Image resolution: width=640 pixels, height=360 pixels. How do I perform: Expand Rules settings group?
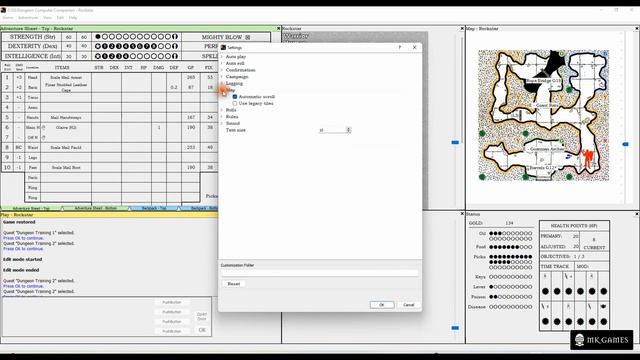222,117
